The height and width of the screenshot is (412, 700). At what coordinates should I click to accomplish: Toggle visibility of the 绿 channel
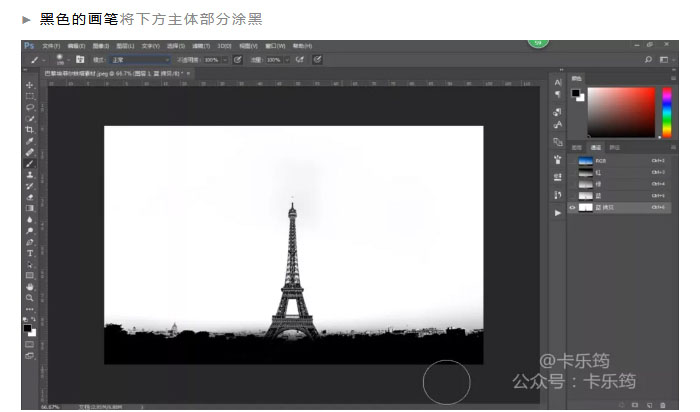pos(572,184)
